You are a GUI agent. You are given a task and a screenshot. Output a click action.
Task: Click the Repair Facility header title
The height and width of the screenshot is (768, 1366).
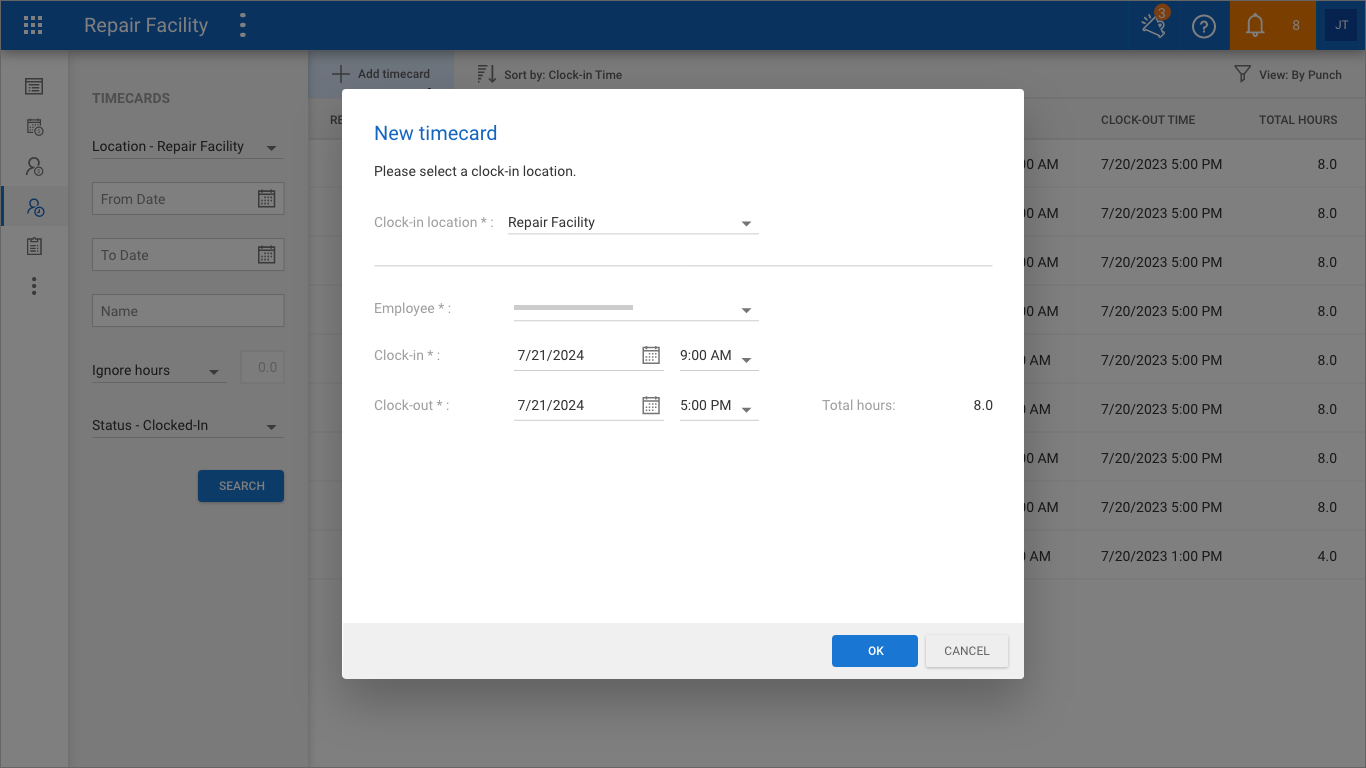point(146,26)
